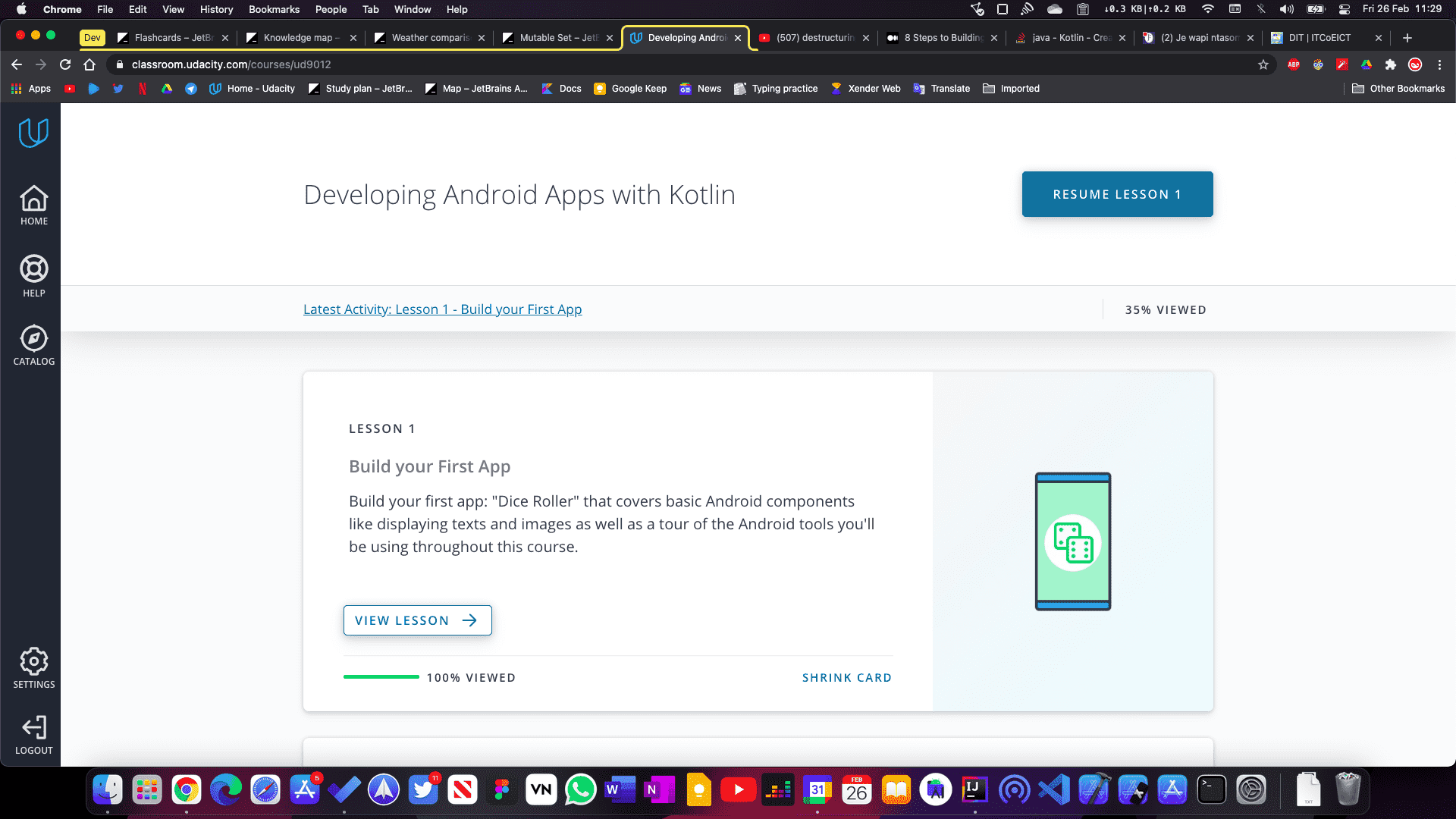
Task: Launch IntelliJ IDEA from the dock
Action: click(x=975, y=790)
